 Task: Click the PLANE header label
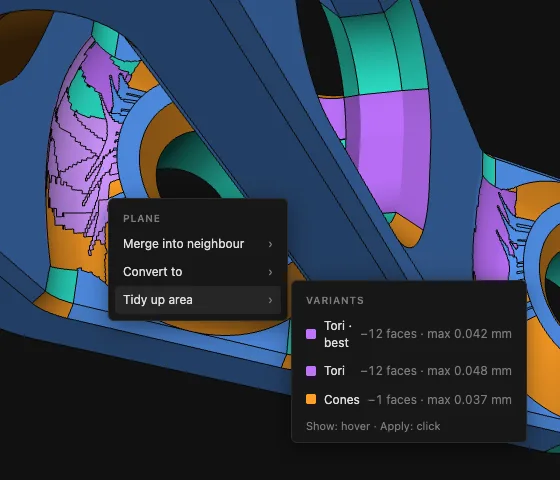click(141, 219)
